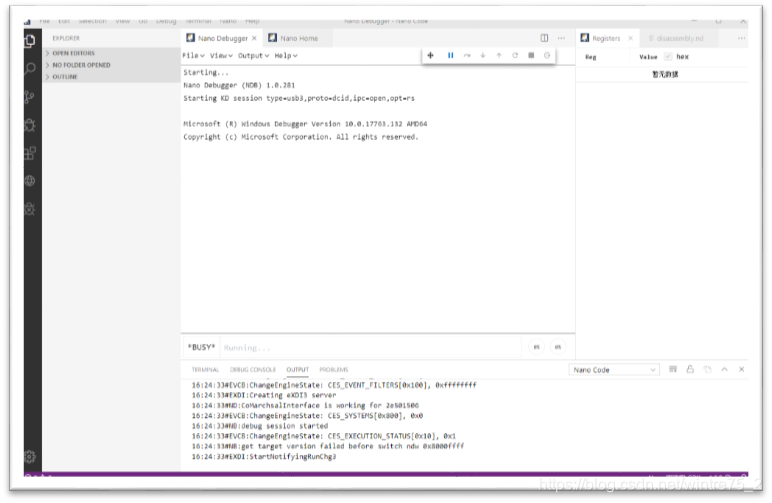The height and width of the screenshot is (503, 772).
Task: Click the Step Into debug button
Action: click(x=483, y=56)
